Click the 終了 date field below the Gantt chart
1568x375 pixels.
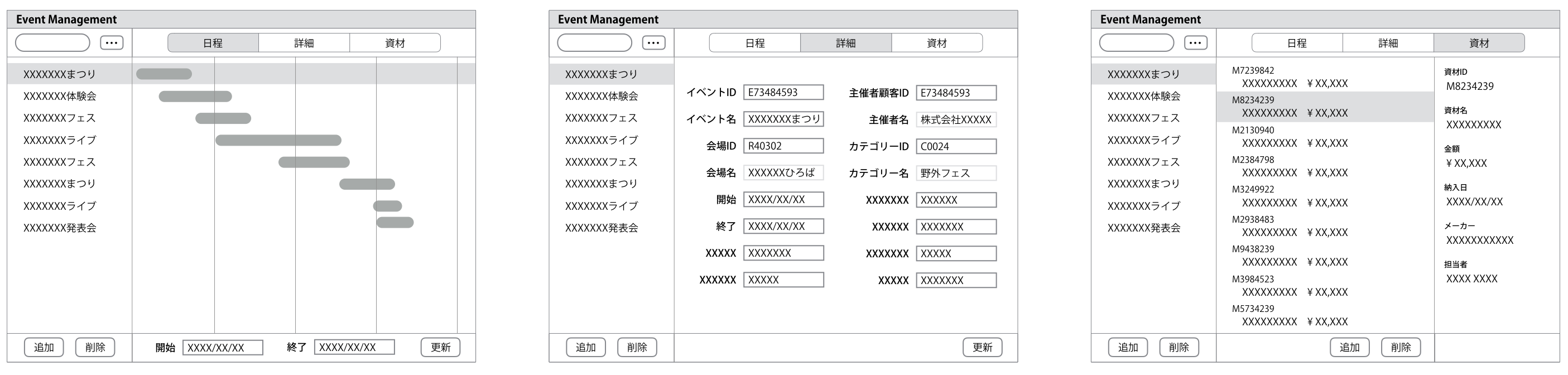click(354, 348)
